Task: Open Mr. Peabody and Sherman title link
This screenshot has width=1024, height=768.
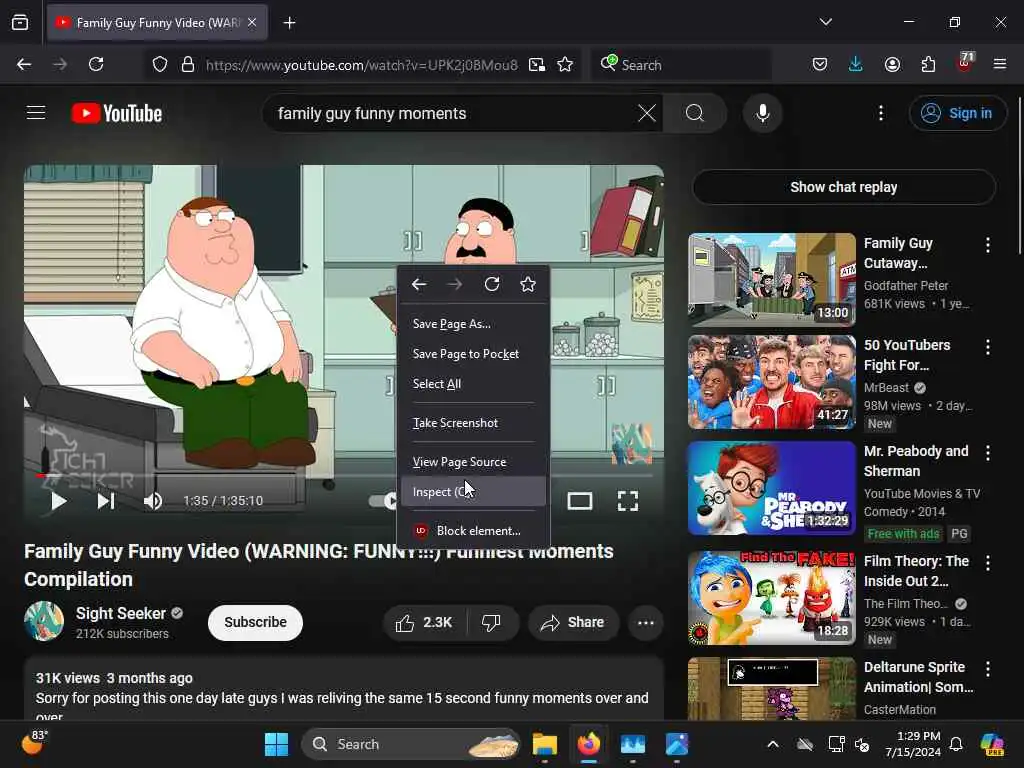Action: click(x=916, y=461)
